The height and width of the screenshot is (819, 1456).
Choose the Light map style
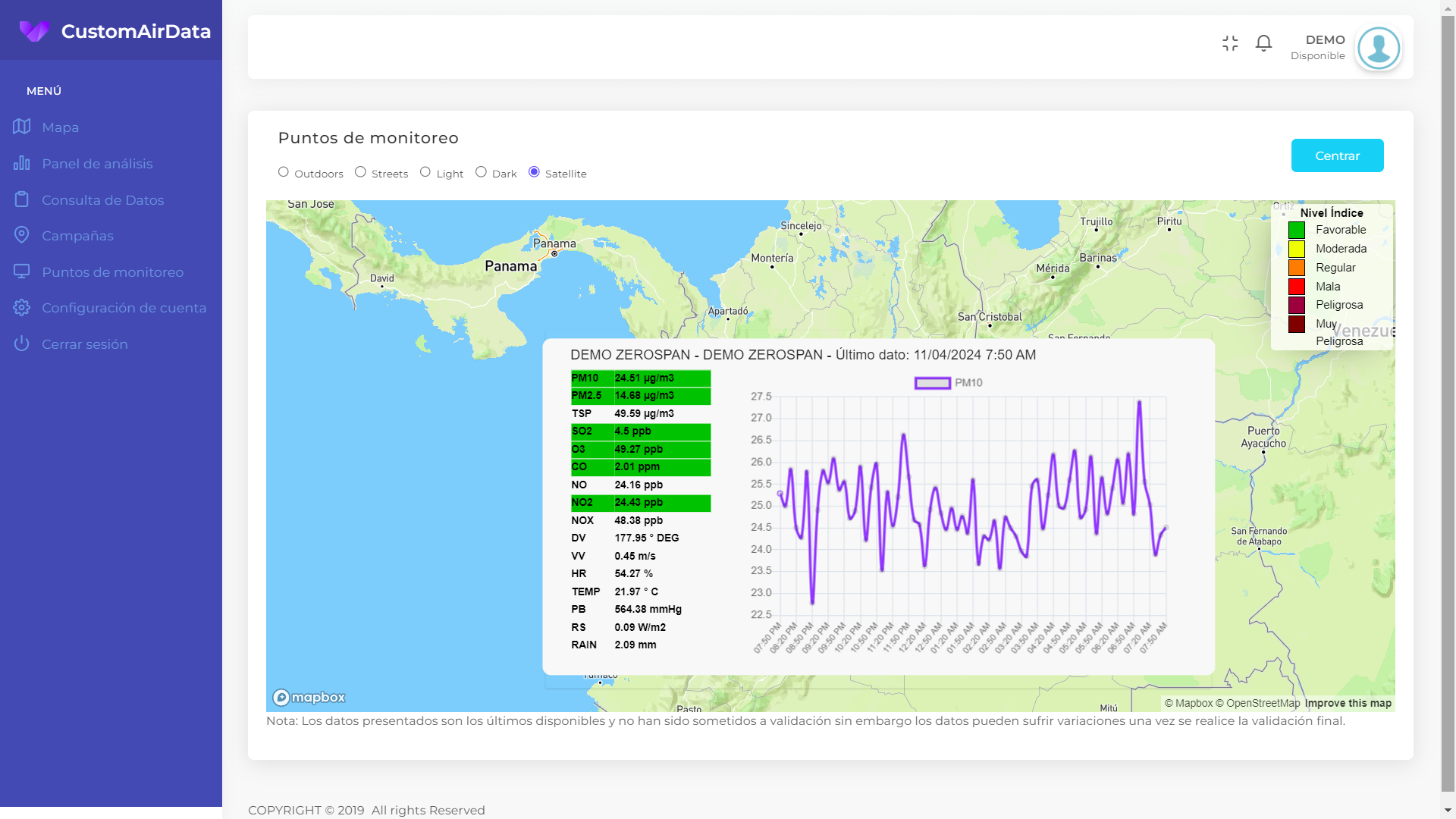pos(425,172)
